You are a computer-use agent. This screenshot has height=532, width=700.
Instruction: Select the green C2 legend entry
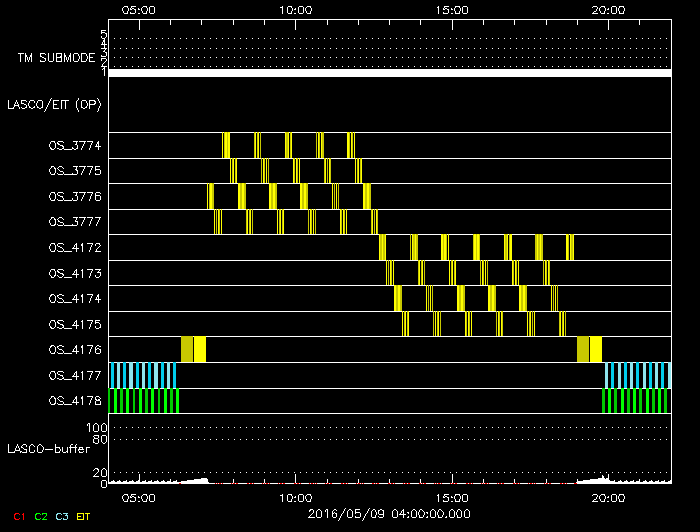pyautogui.click(x=41, y=517)
